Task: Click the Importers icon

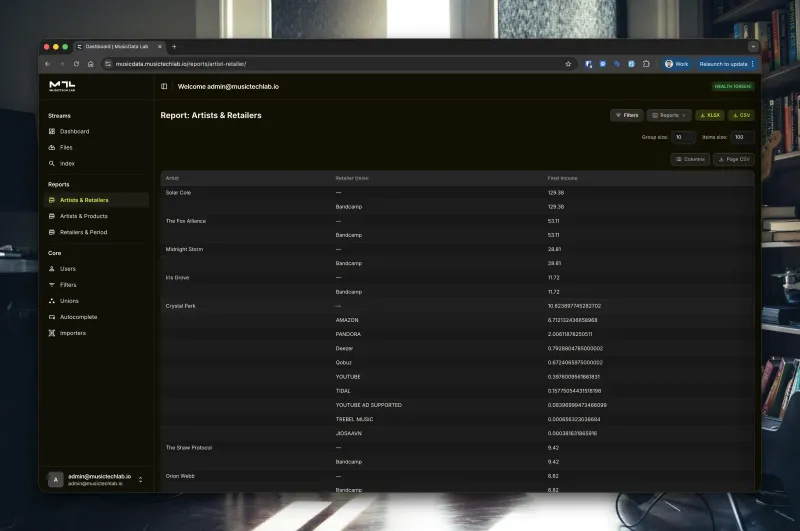Action: [x=52, y=333]
